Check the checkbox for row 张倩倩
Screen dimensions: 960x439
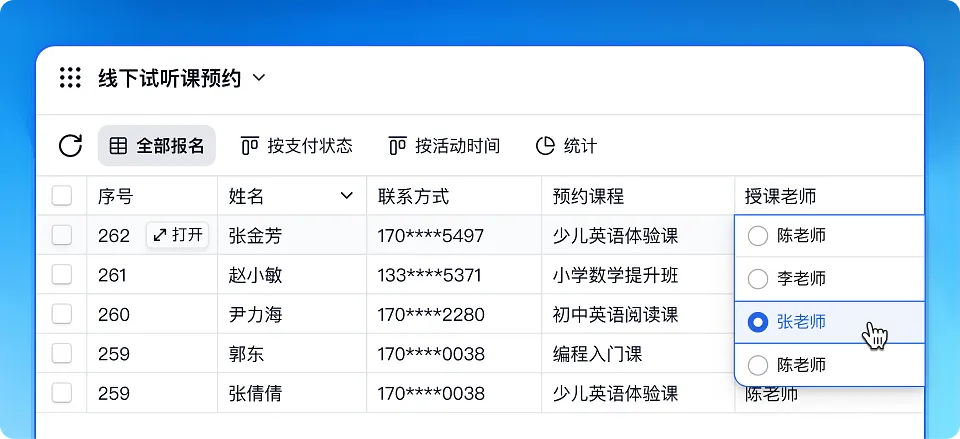click(x=62, y=393)
